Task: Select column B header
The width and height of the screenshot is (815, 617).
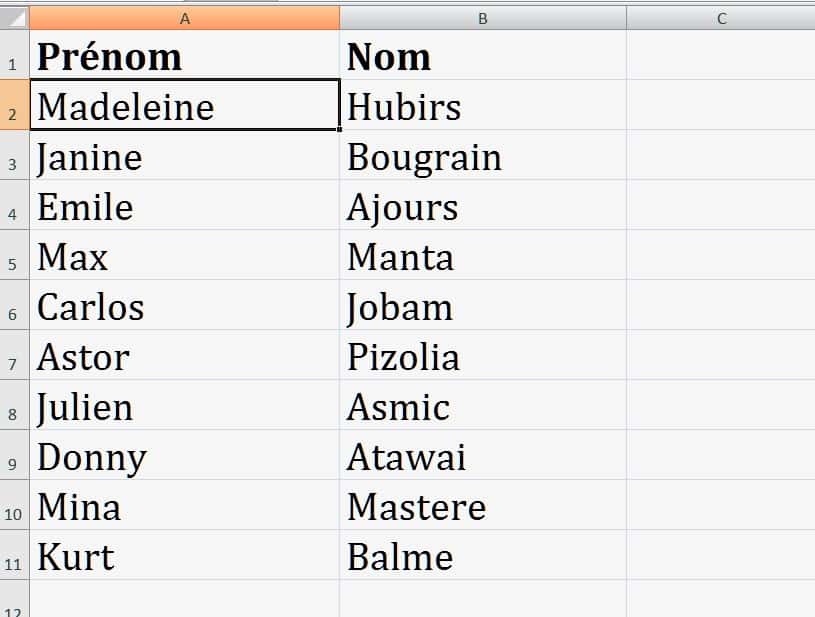Action: pyautogui.click(x=483, y=17)
